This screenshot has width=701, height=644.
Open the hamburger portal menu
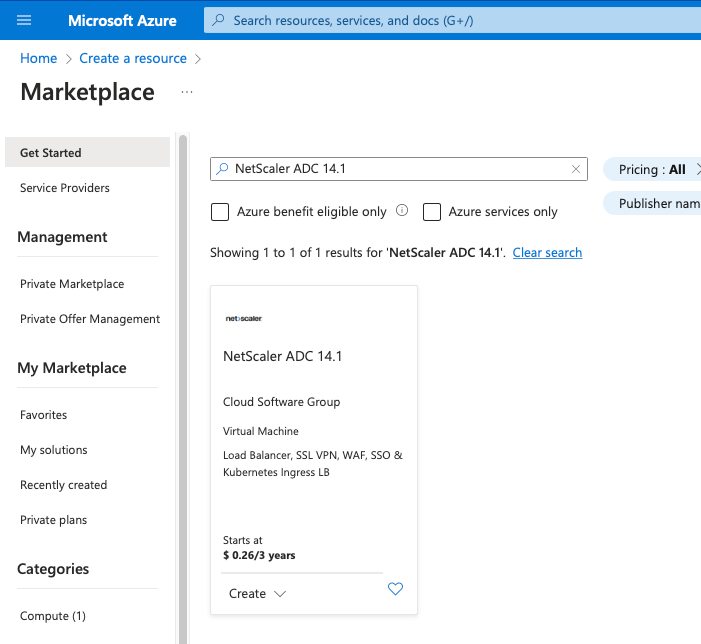(x=24, y=20)
